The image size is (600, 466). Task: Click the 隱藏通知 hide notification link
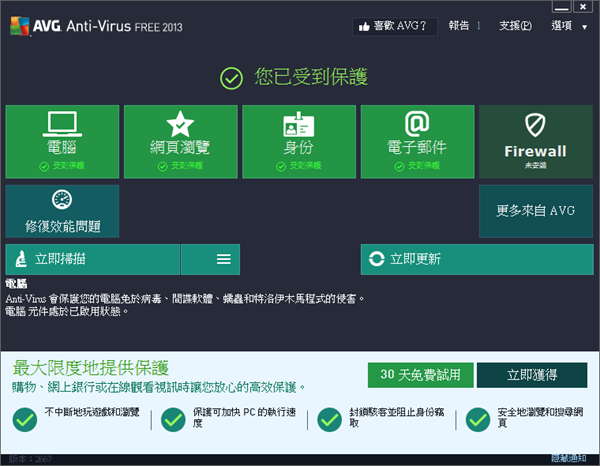569,458
